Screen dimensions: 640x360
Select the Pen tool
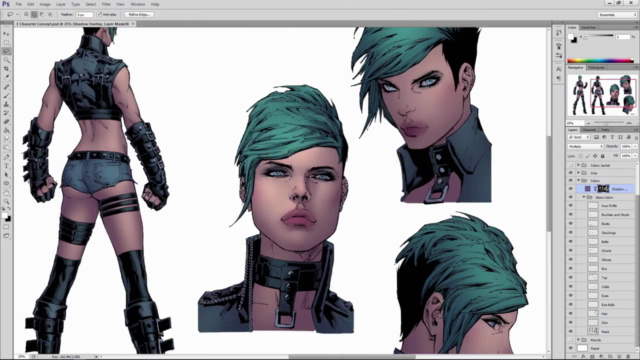[6, 158]
